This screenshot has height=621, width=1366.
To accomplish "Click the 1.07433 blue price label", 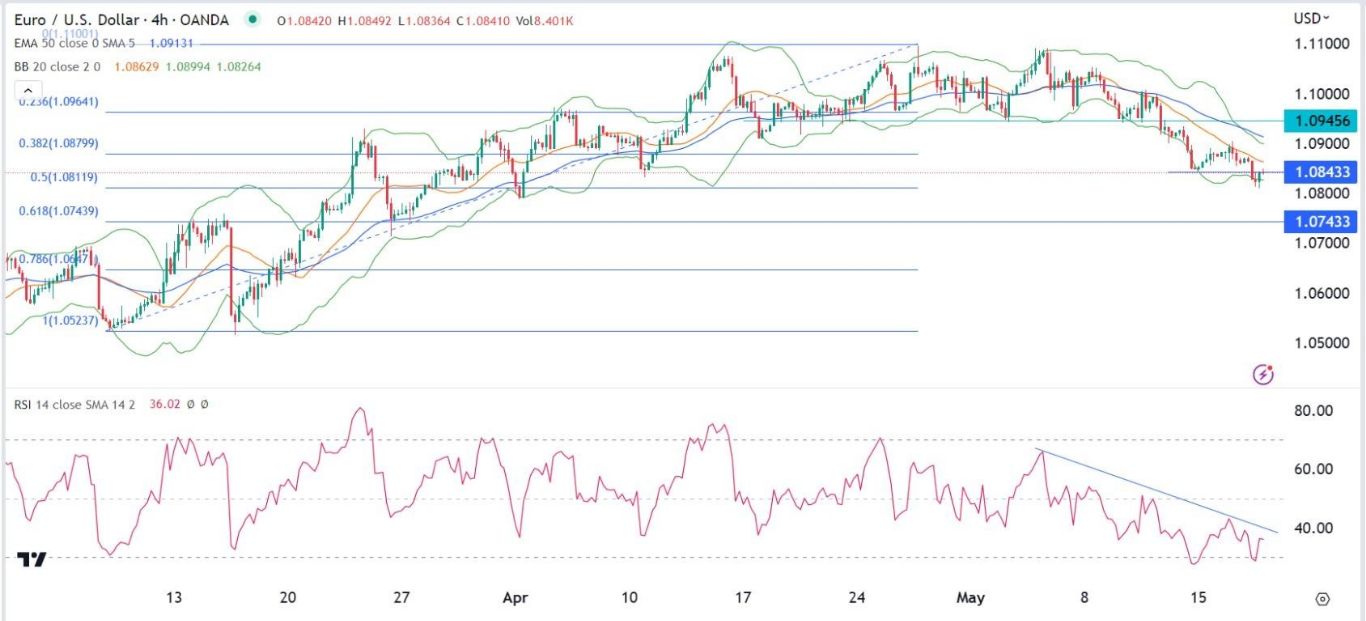I will 1321,221.
